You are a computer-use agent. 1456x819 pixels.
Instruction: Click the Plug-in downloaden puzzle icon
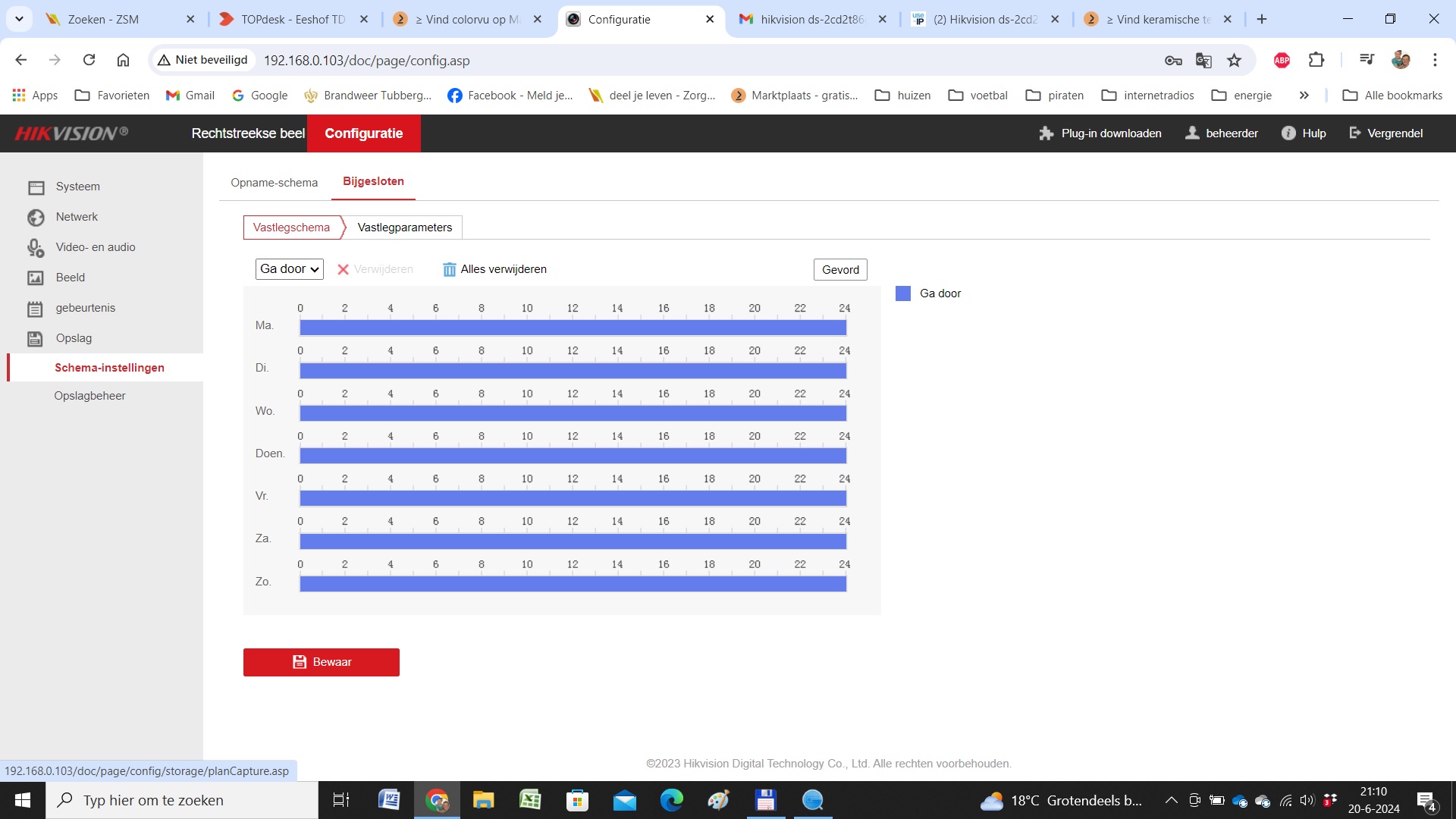coord(1046,133)
